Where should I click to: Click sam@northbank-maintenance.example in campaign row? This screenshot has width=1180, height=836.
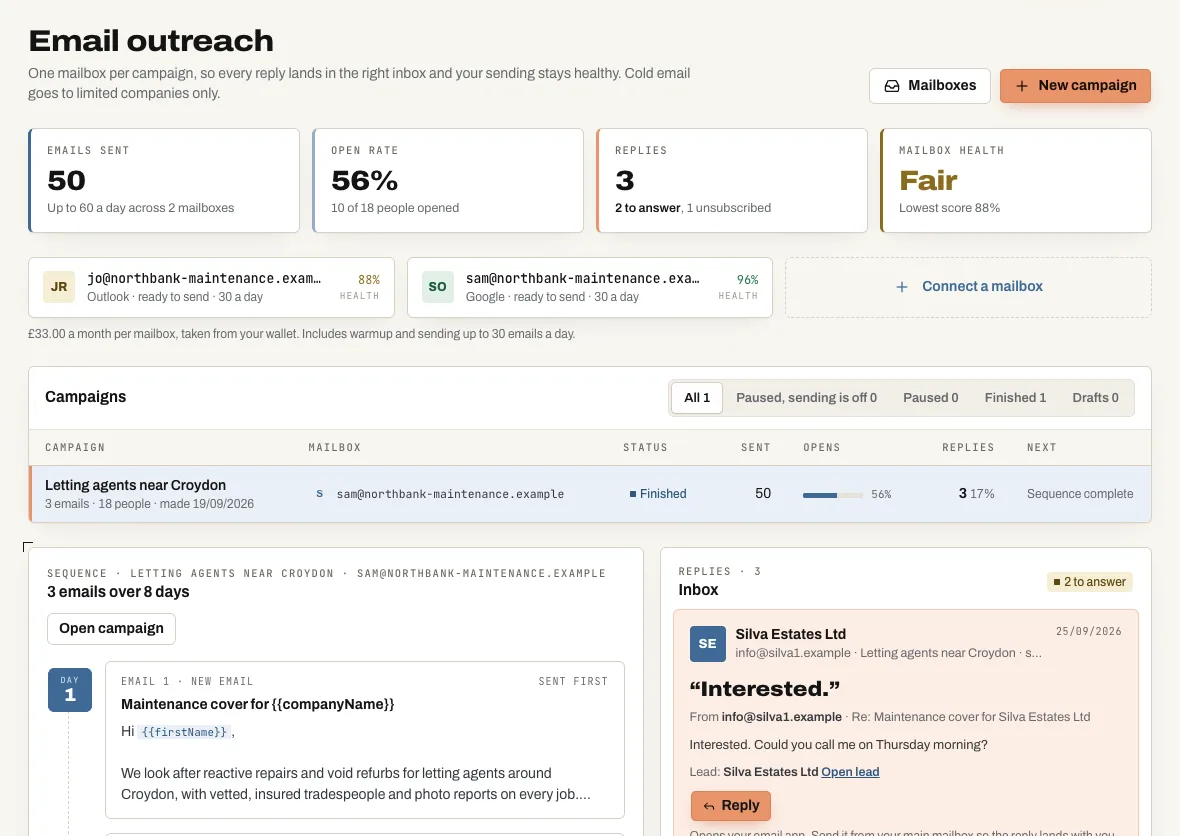(x=450, y=494)
